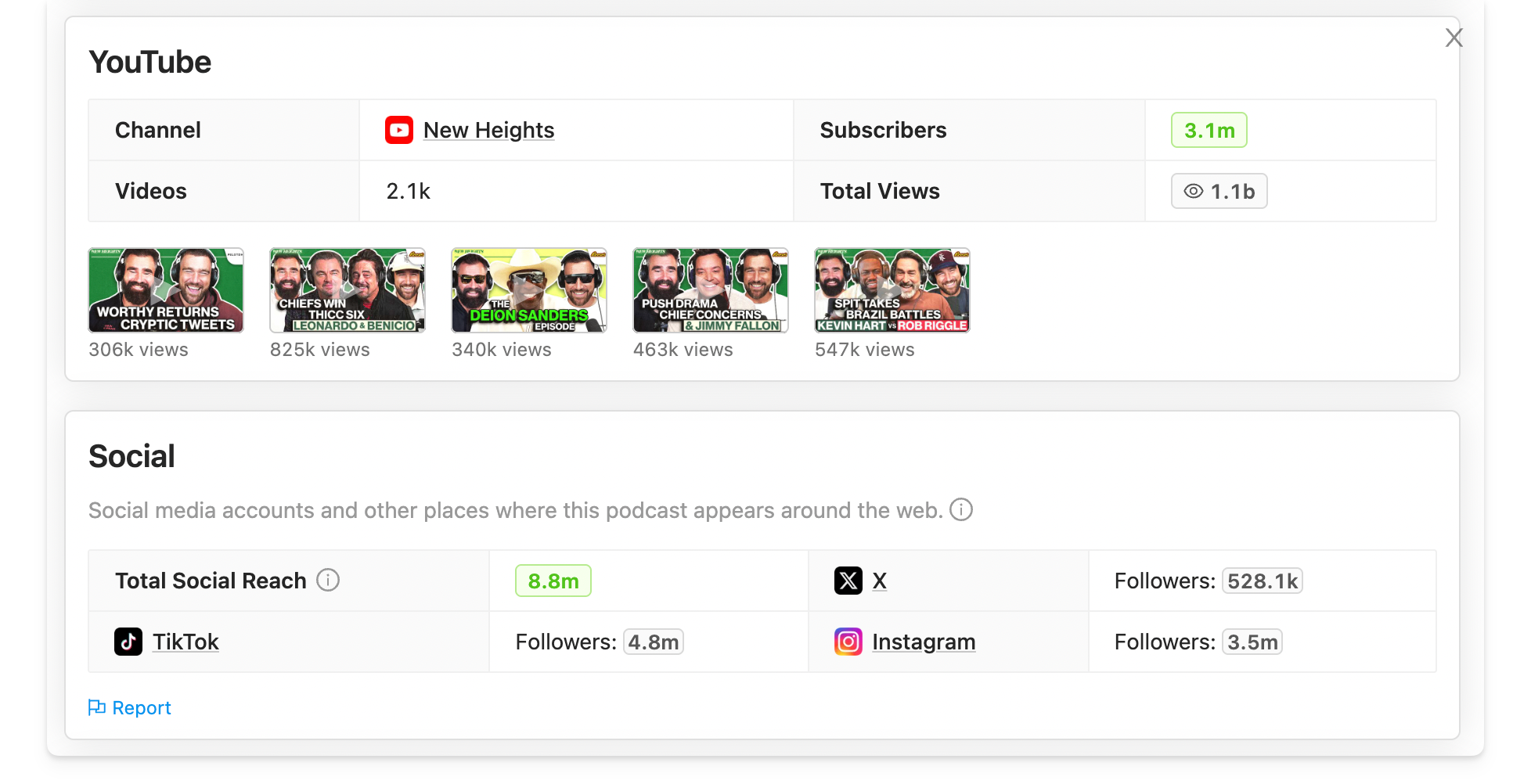Click the eye icon in Total Views
Image resolution: width=1531 pixels, height=784 pixels.
[1193, 191]
